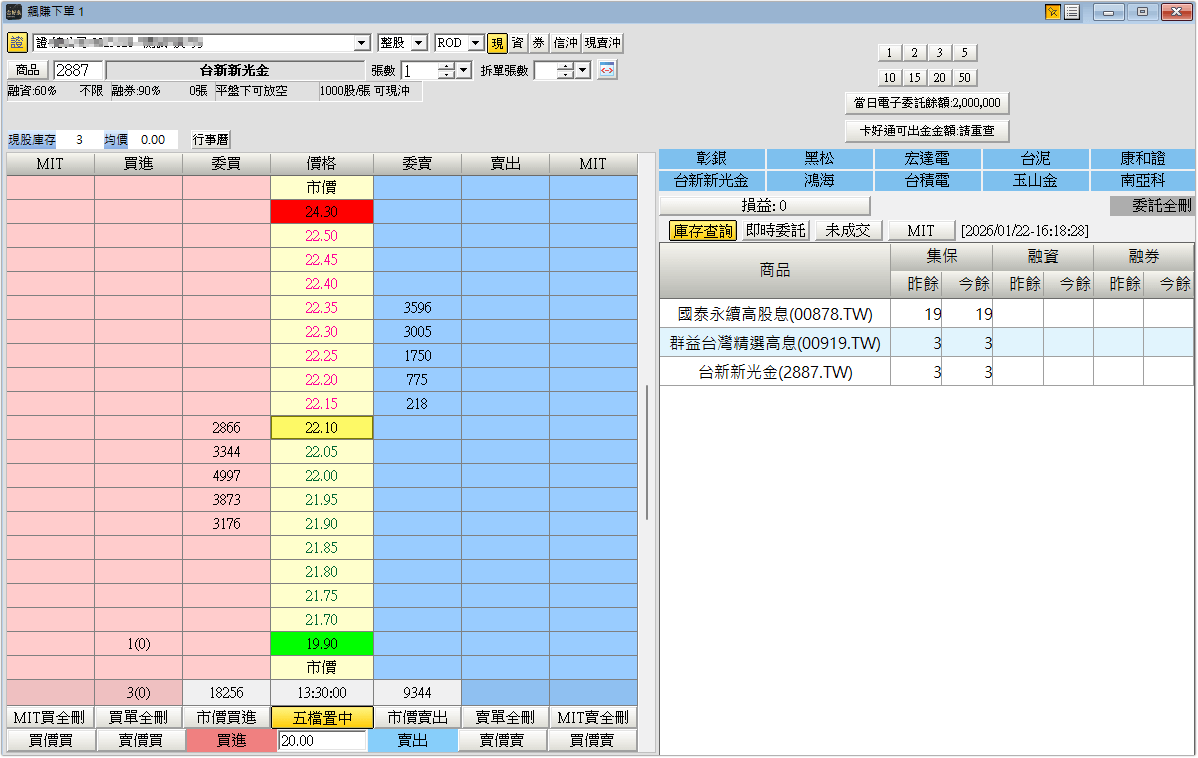Screen dimensions: 1198x758
Task: Click bid volume 2866 cell
Action: (226, 428)
